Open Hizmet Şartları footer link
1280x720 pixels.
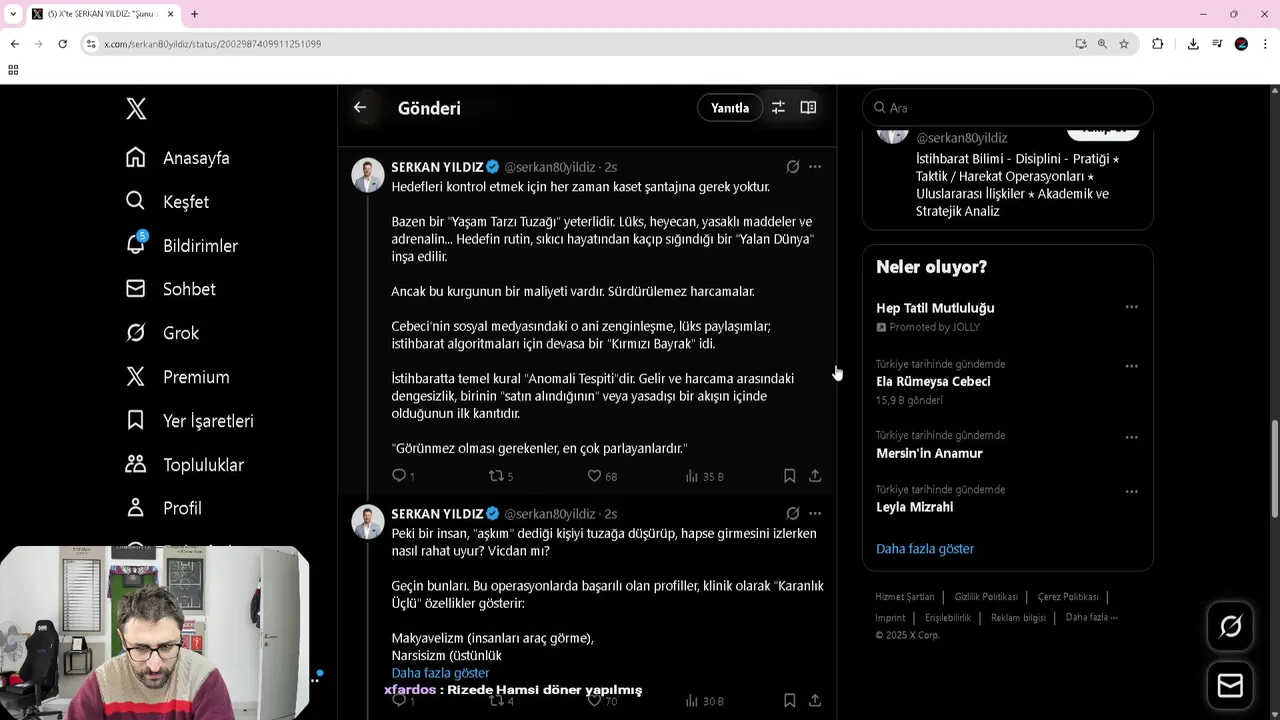[x=905, y=597]
